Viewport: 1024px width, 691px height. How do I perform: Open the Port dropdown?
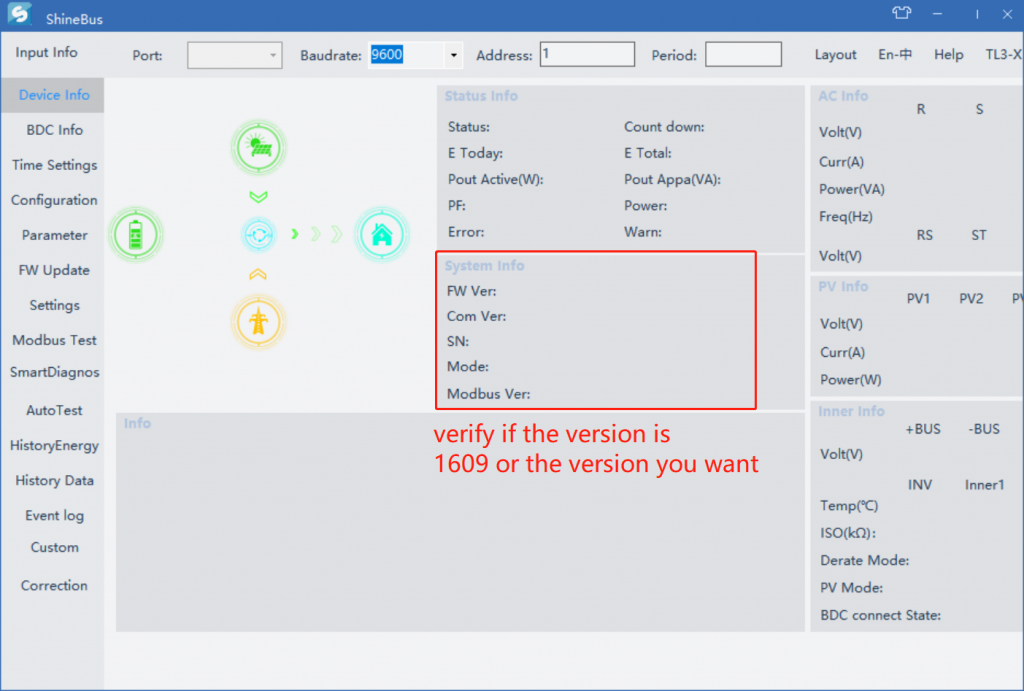[x=234, y=56]
